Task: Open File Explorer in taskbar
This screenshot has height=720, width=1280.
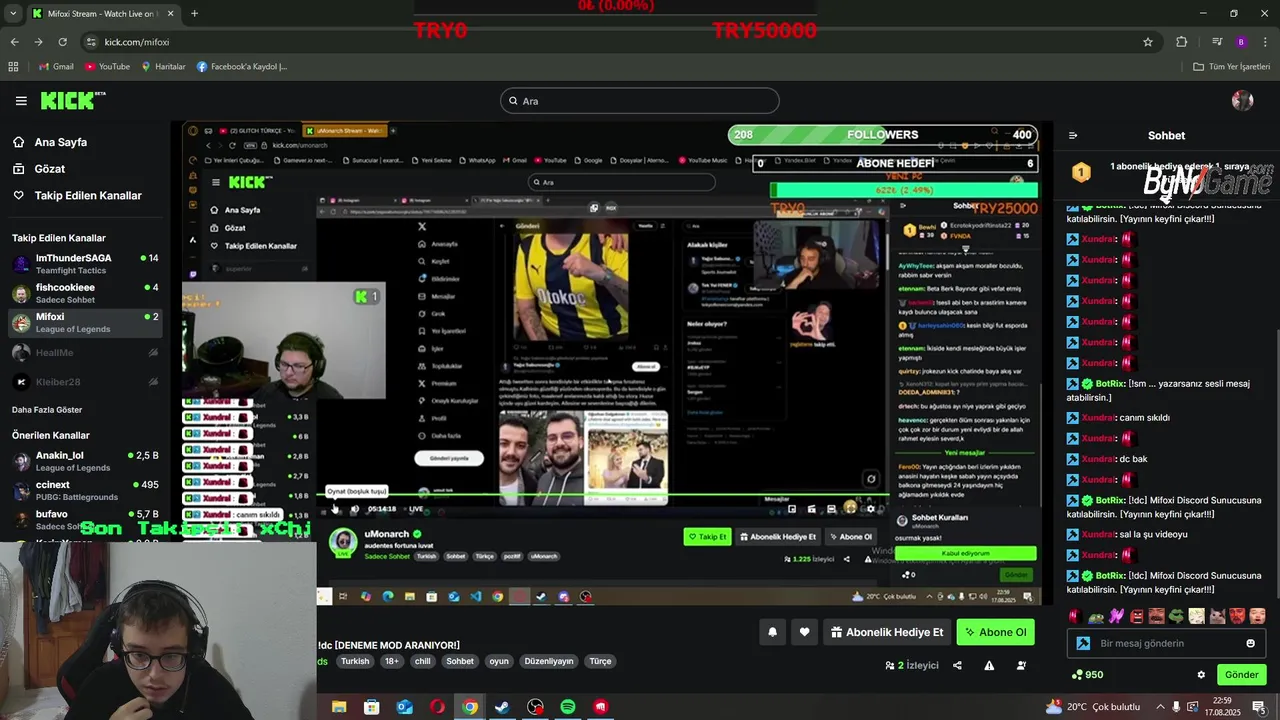Action: coord(339,707)
